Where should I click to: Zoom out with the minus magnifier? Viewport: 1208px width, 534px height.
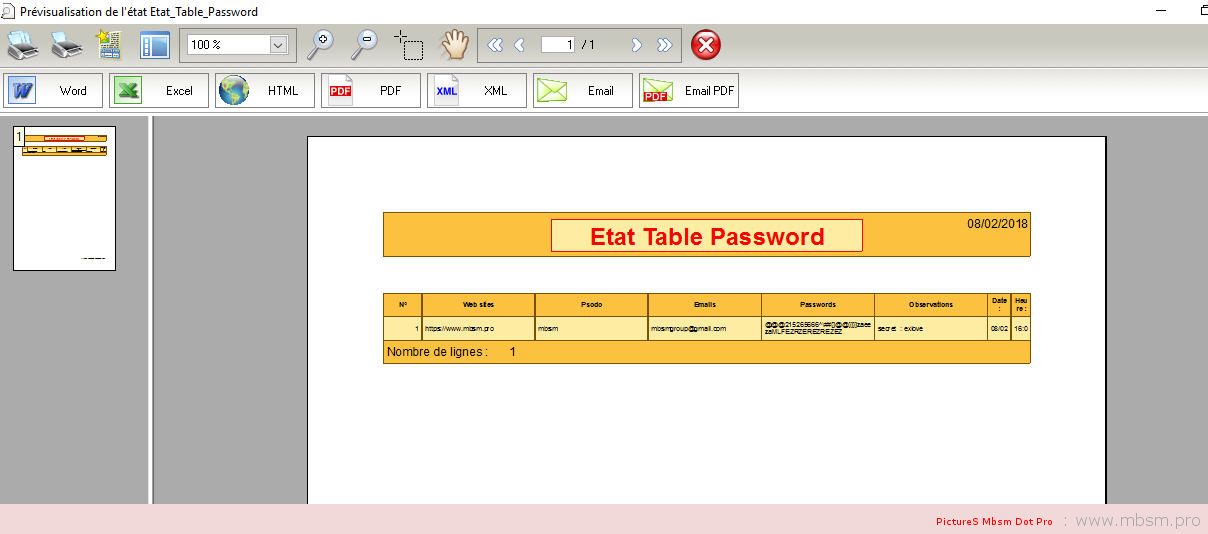(x=365, y=44)
